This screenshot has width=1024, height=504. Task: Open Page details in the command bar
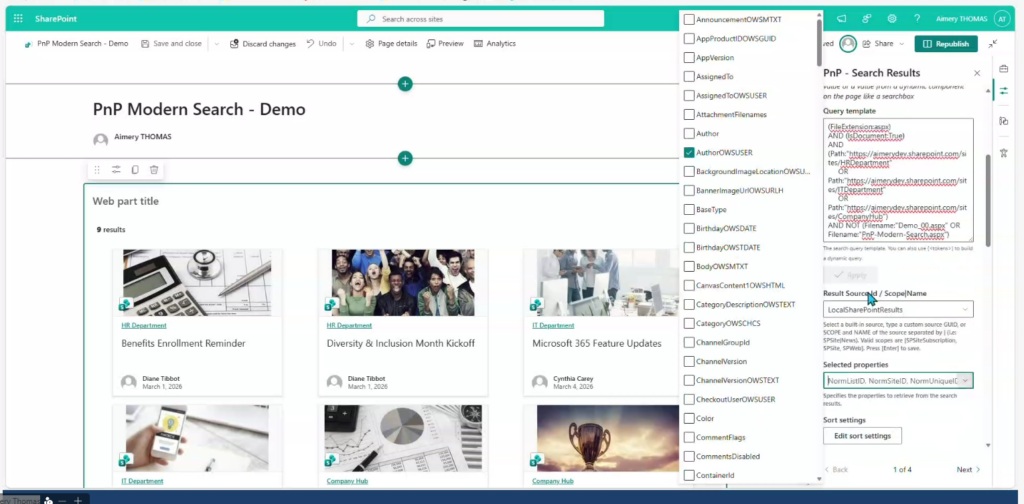point(390,44)
